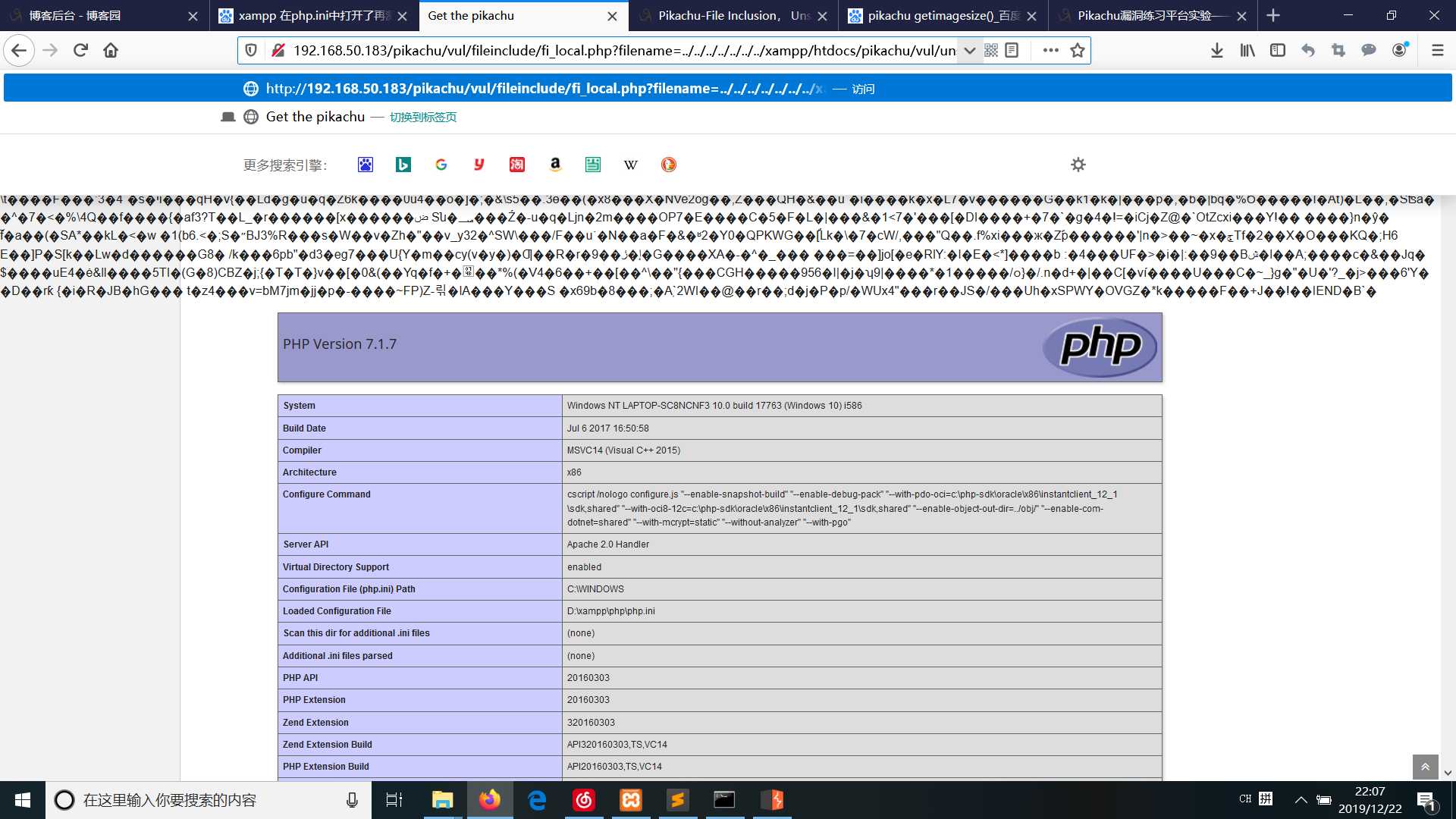Screen dimensions: 1456x819
Task: Click the undo arrow toolbar icon
Action: [1307, 51]
